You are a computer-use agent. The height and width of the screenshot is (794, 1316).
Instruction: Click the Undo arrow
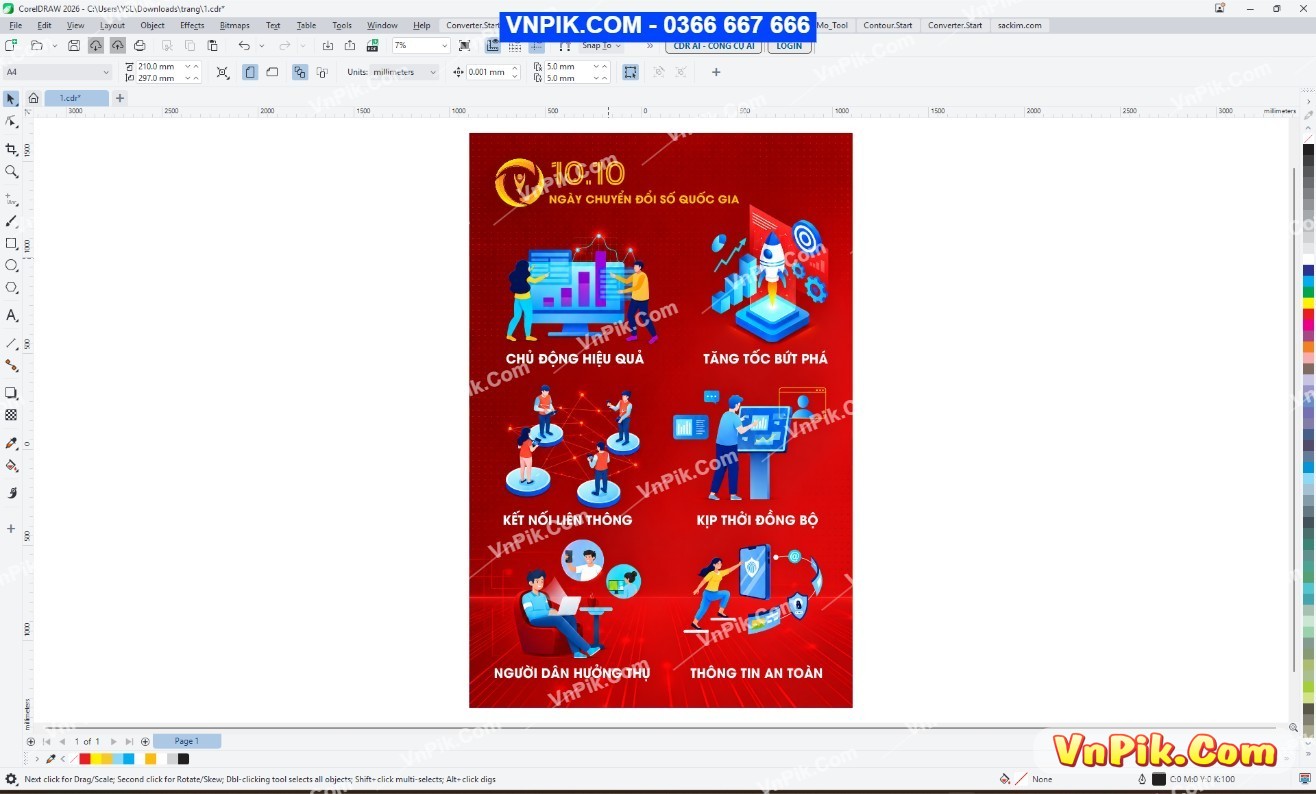coord(243,46)
